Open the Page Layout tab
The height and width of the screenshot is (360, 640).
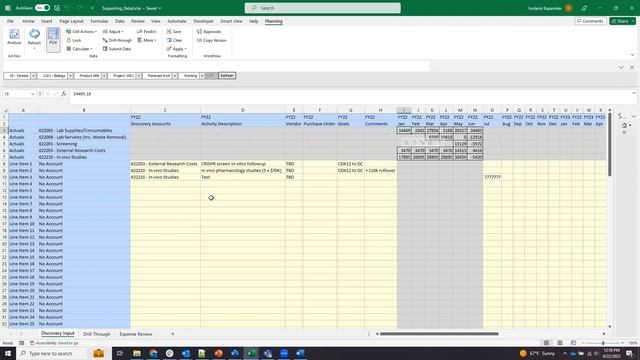[x=71, y=21]
